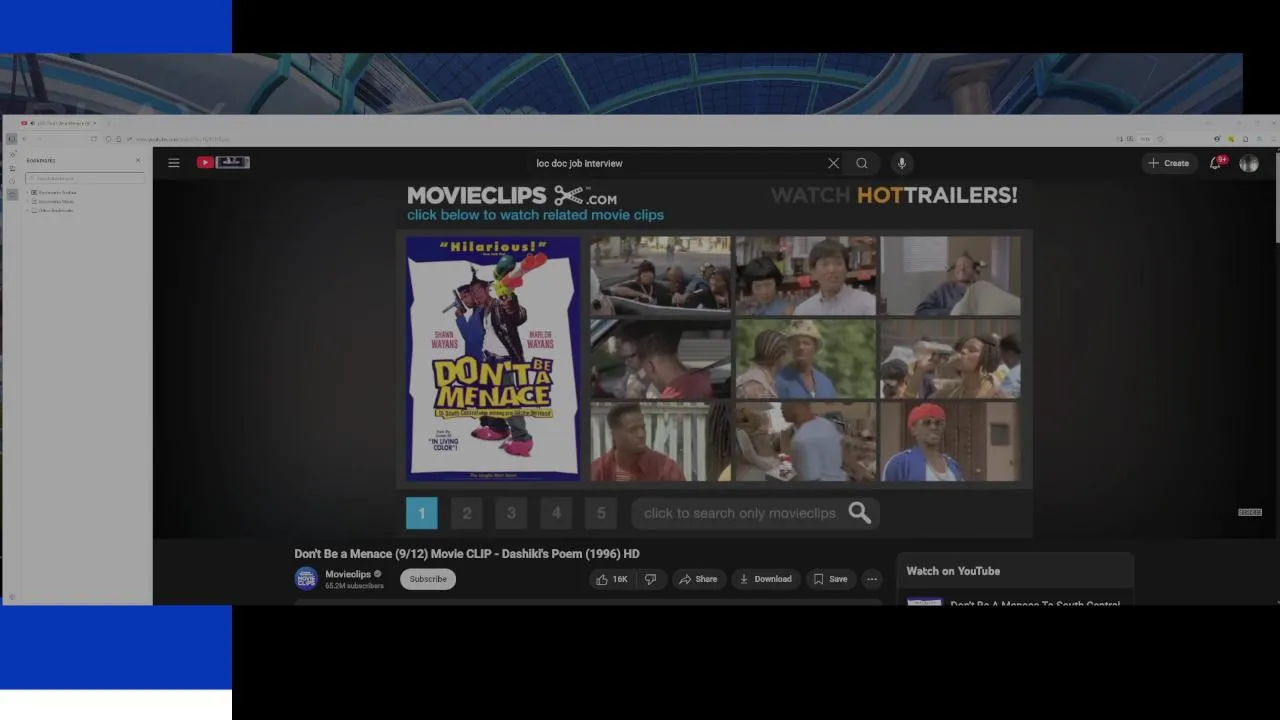Open Movieclips channel avatar
The height and width of the screenshot is (720, 1280).
pyautogui.click(x=306, y=579)
